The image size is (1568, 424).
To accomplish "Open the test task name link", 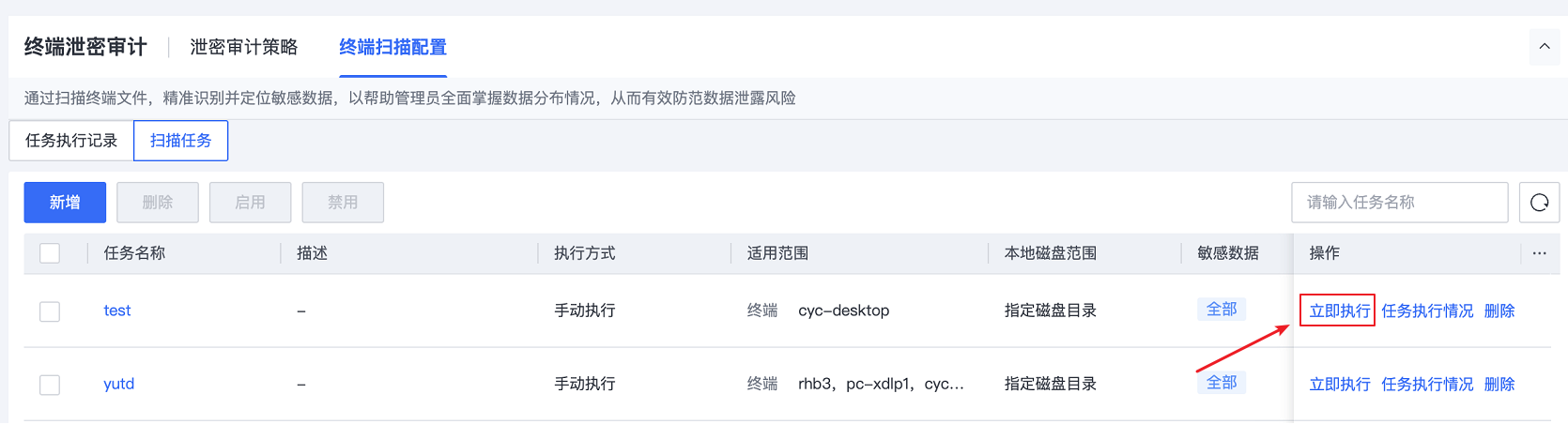I will point(117,310).
